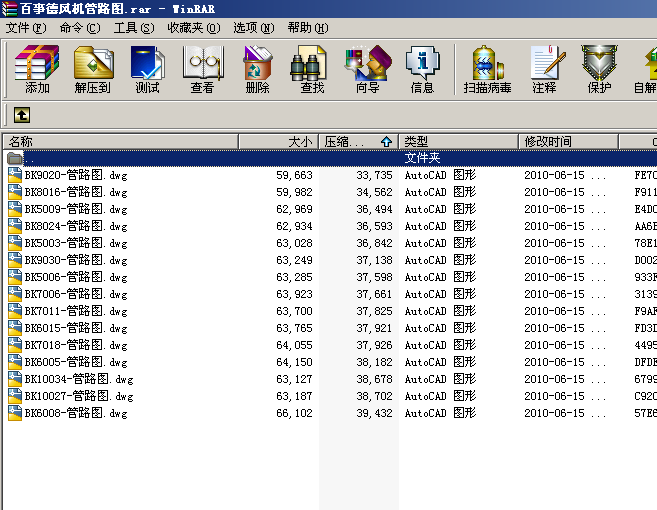657x510 pixels.
Task: Click the 文件夹 type label in .. row
Action: pos(422,158)
